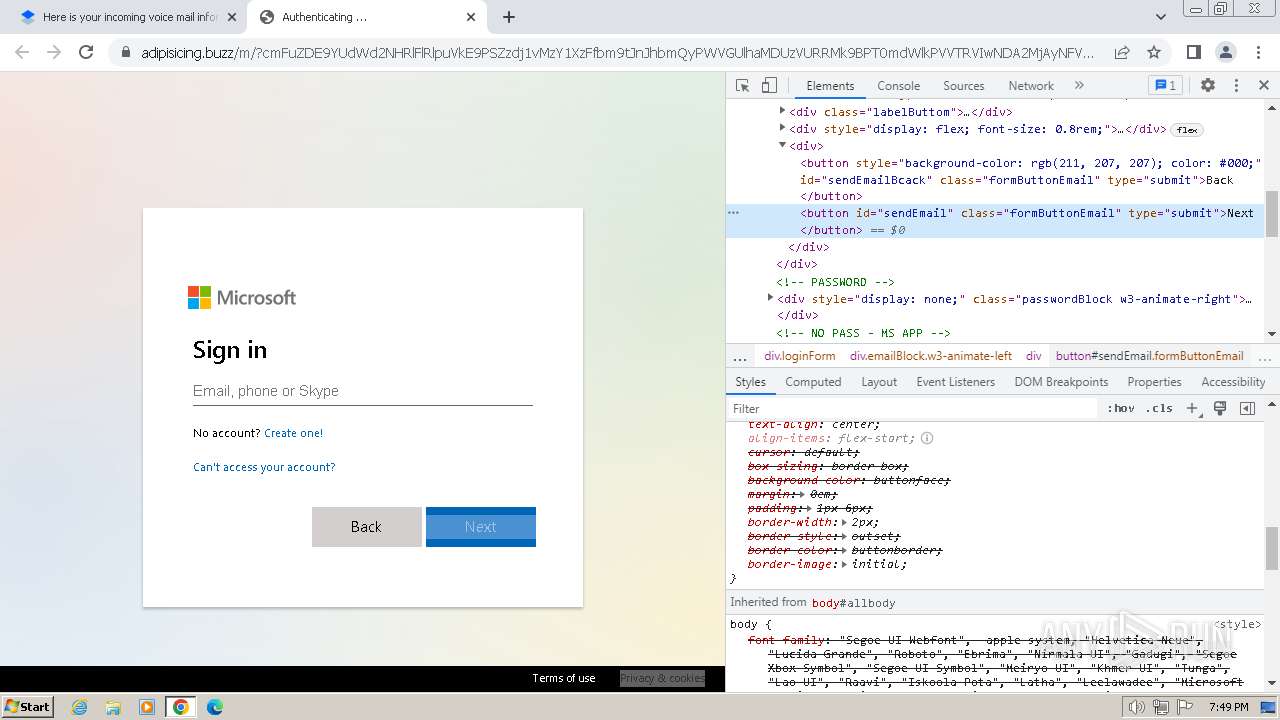Open the Layout tab
The height and width of the screenshot is (720, 1280).
879,382
